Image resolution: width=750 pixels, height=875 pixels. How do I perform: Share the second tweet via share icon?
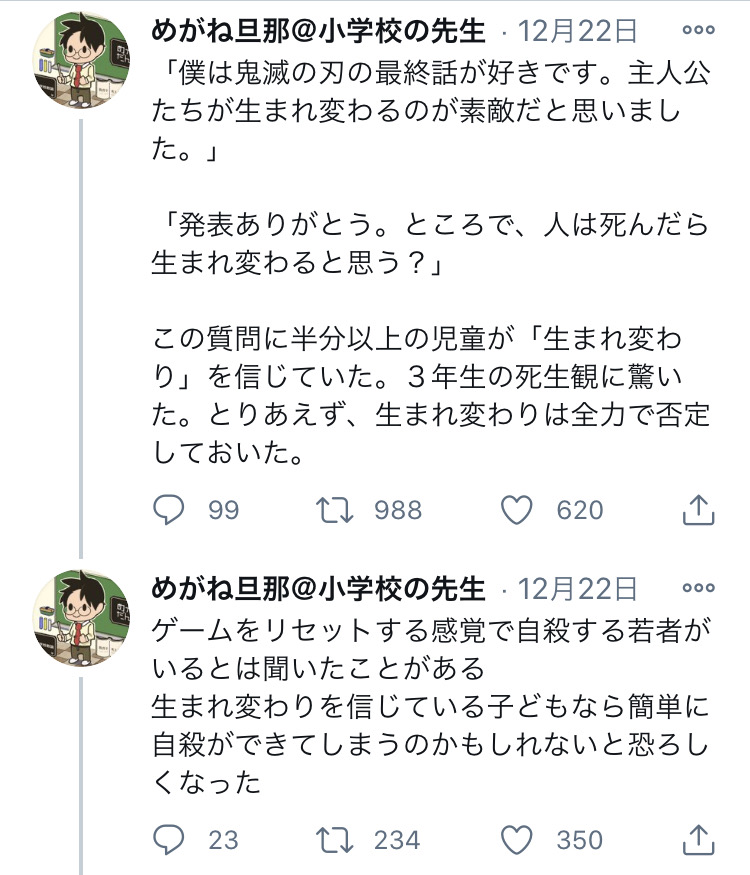[695, 839]
